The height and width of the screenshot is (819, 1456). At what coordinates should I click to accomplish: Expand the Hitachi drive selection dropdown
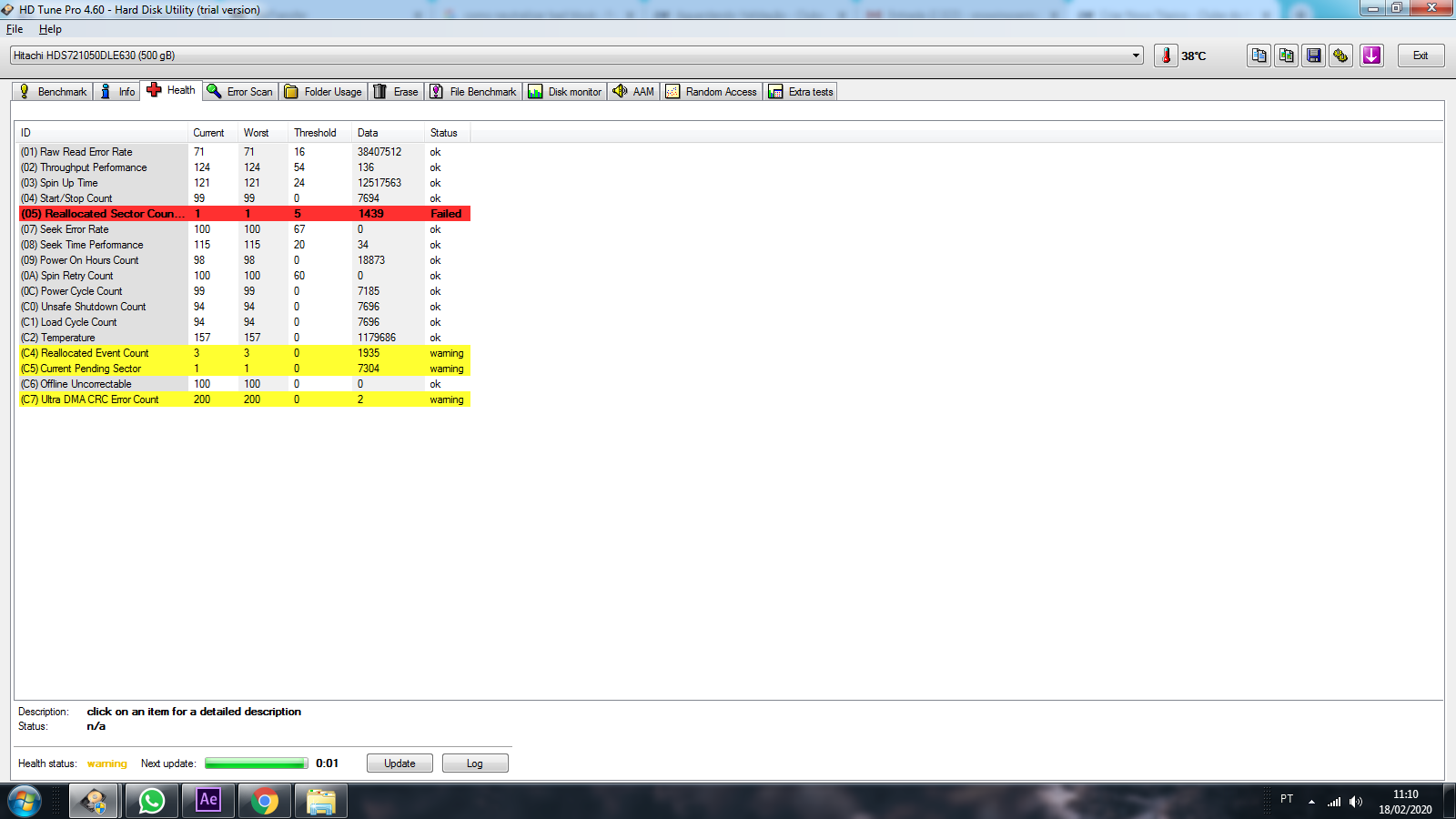tap(1136, 56)
